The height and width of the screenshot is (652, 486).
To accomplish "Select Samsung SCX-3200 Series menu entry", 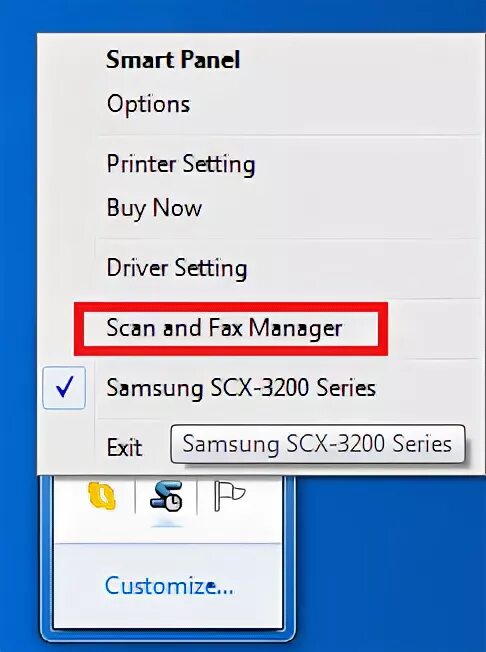I will click(x=241, y=388).
